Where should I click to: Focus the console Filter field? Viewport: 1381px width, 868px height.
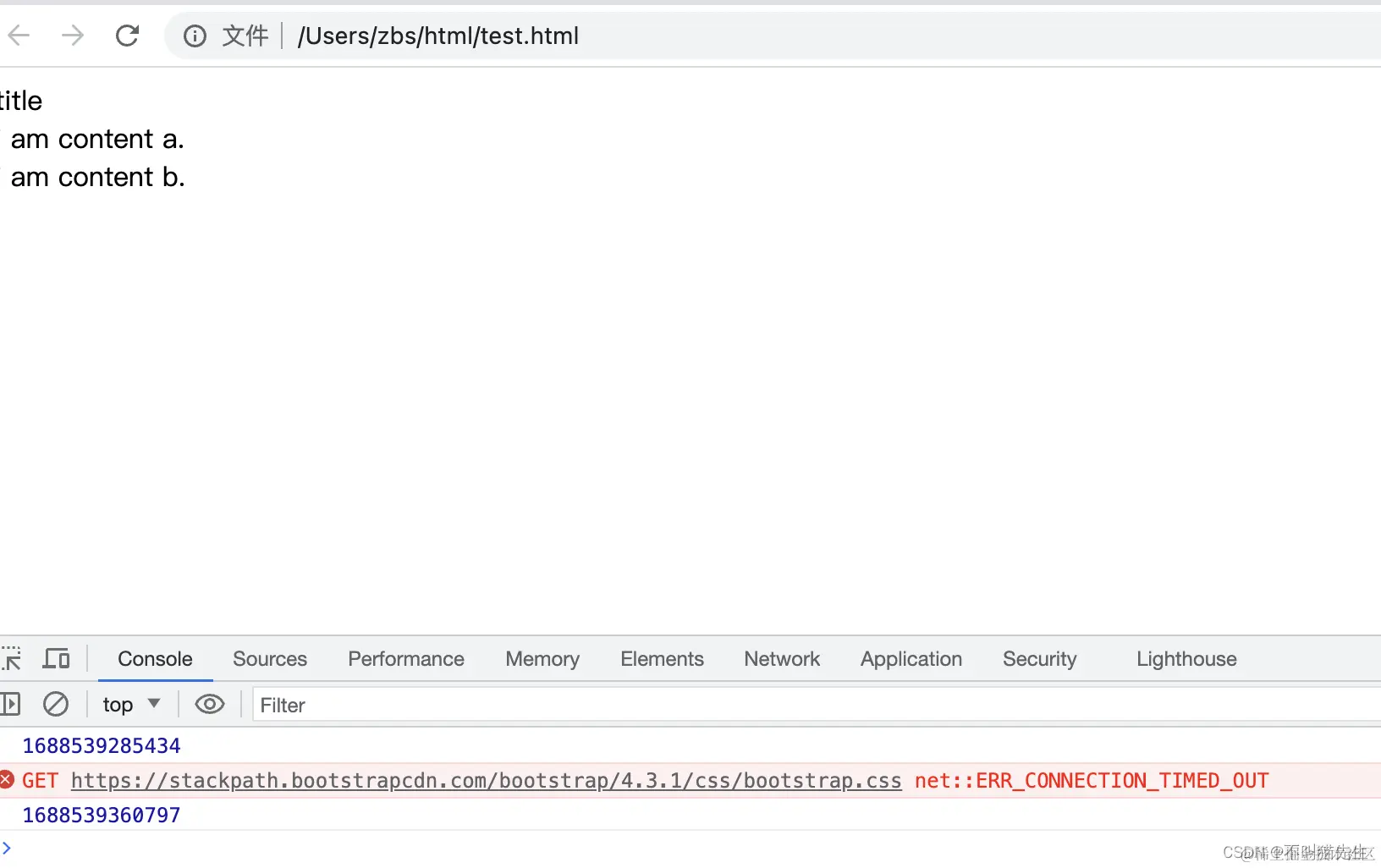pyautogui.click(x=817, y=705)
